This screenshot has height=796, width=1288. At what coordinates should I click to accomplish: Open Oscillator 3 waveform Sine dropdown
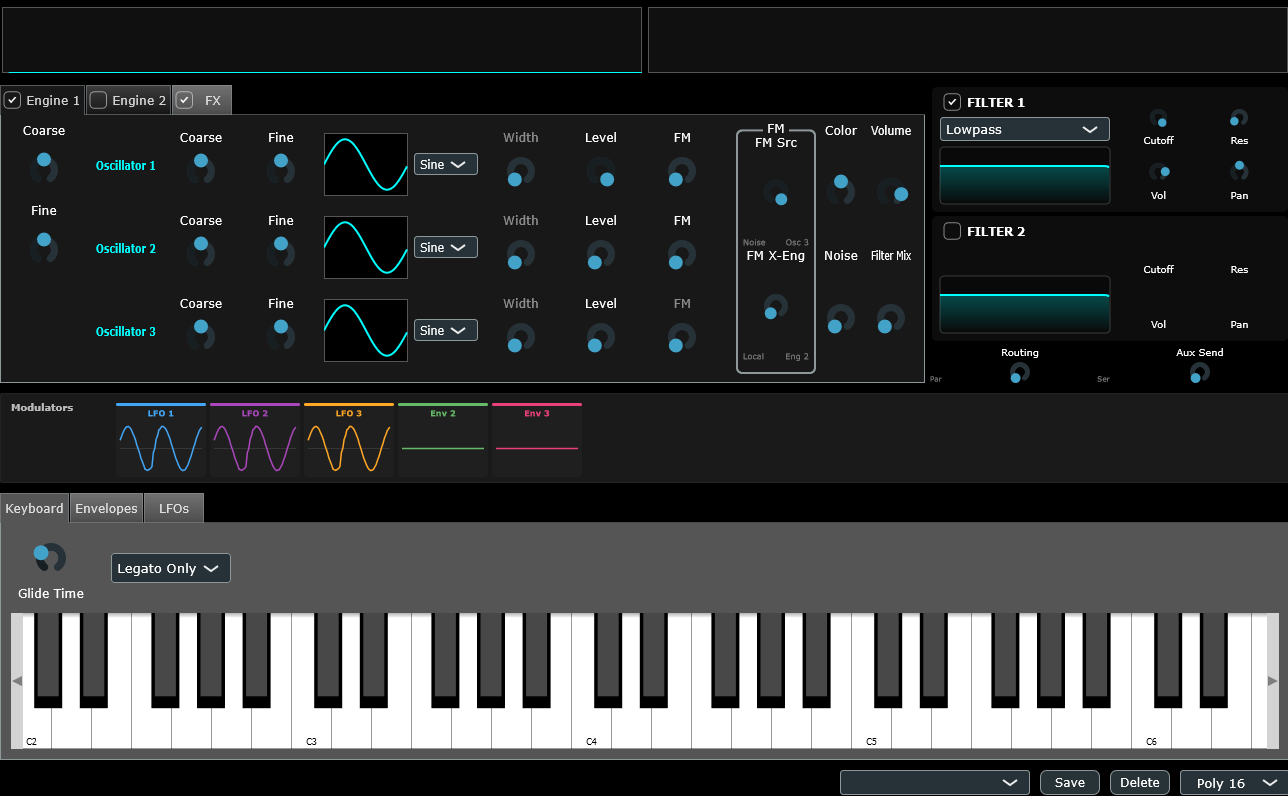click(446, 330)
